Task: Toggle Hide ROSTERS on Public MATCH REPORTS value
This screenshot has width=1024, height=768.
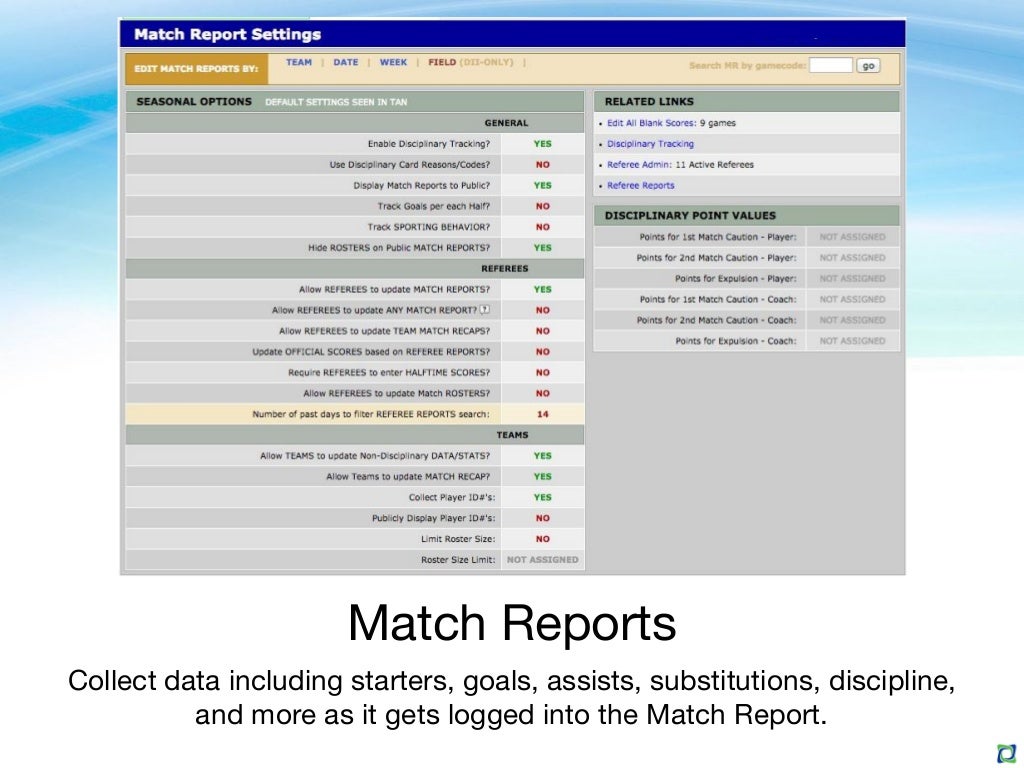Action: [542, 248]
